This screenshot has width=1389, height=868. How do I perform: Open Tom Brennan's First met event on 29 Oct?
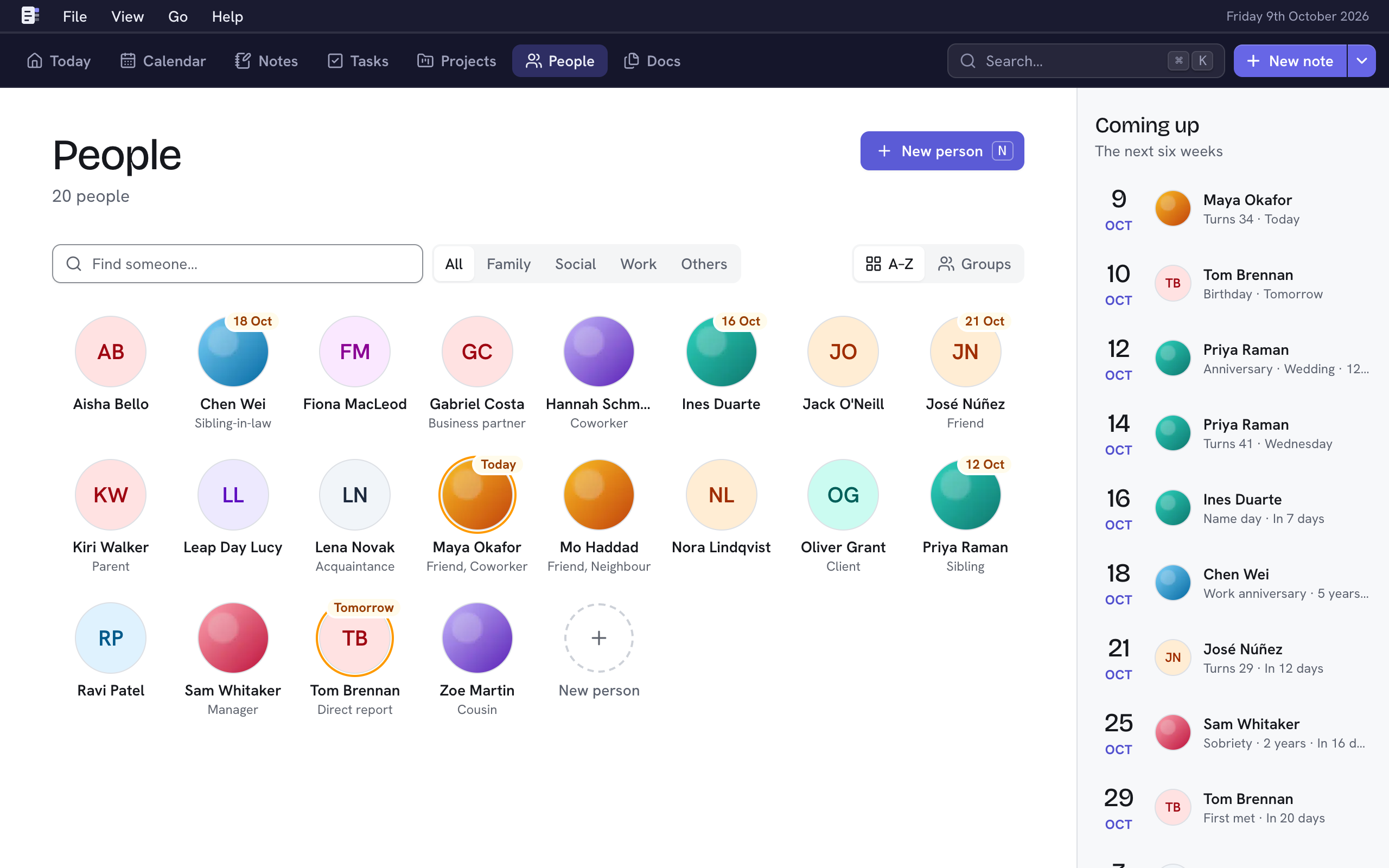coord(1233,808)
